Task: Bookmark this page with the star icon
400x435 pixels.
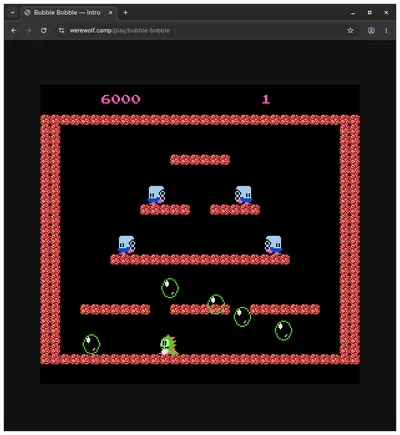Action: tap(350, 30)
